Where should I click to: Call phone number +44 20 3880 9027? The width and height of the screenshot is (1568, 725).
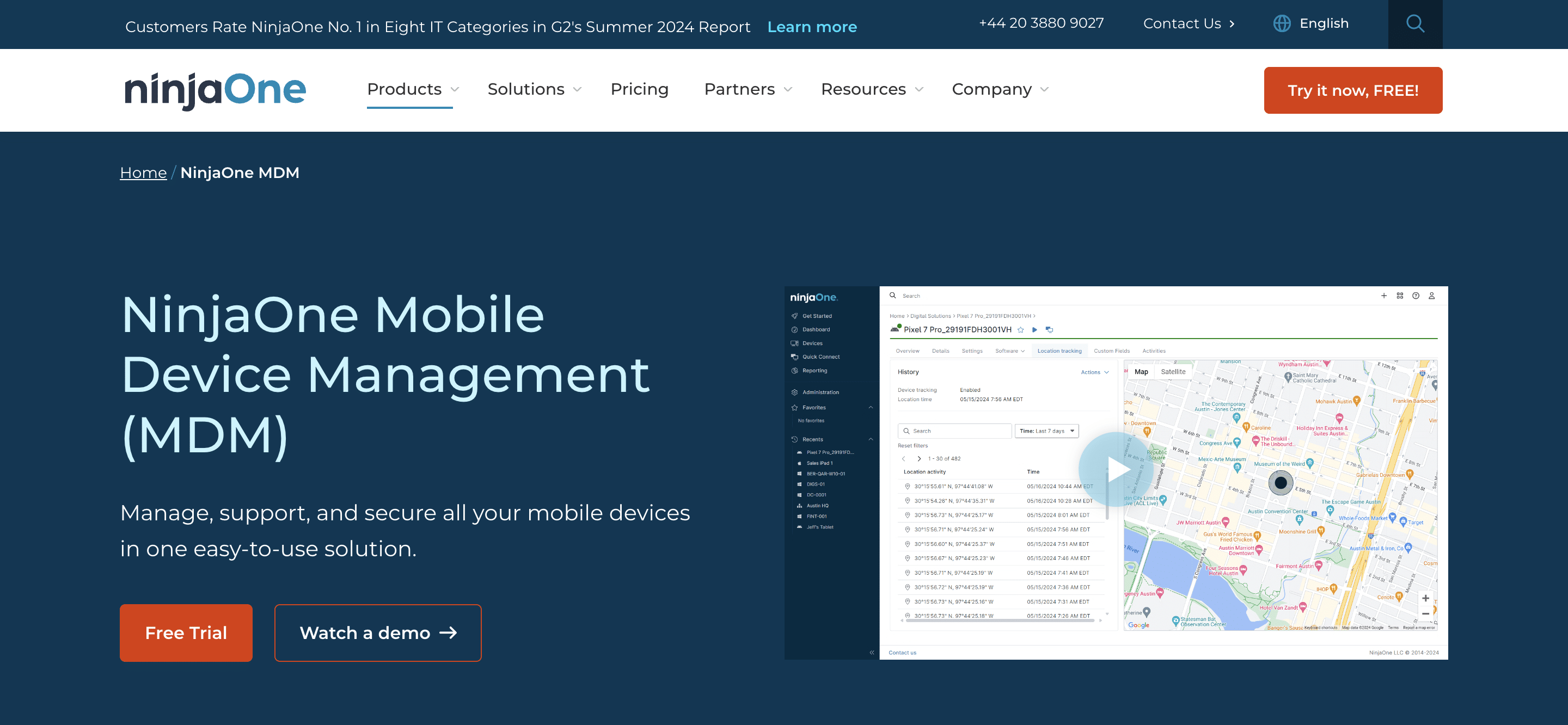pyautogui.click(x=1041, y=23)
